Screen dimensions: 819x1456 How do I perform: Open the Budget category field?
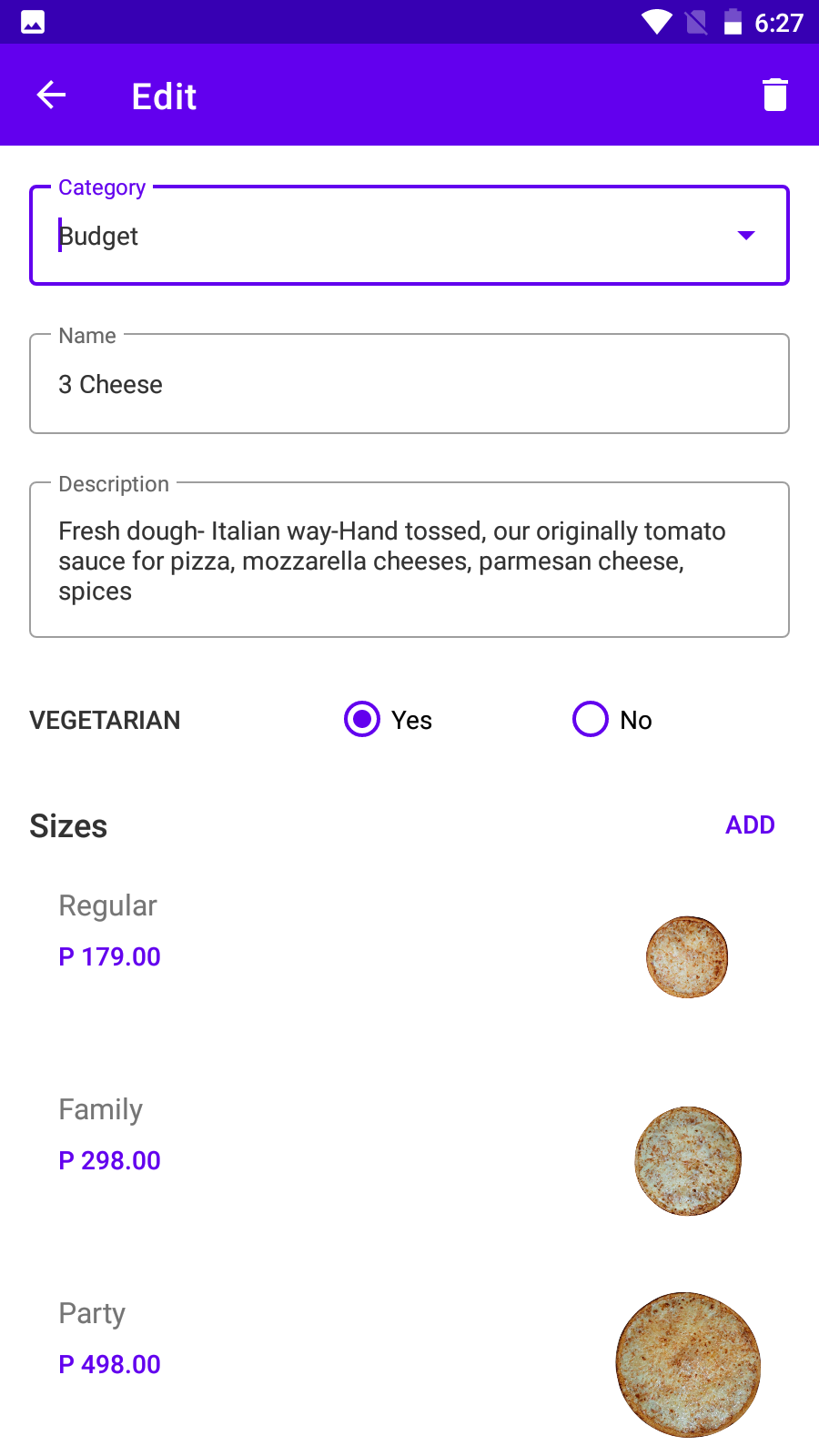tap(364, 237)
